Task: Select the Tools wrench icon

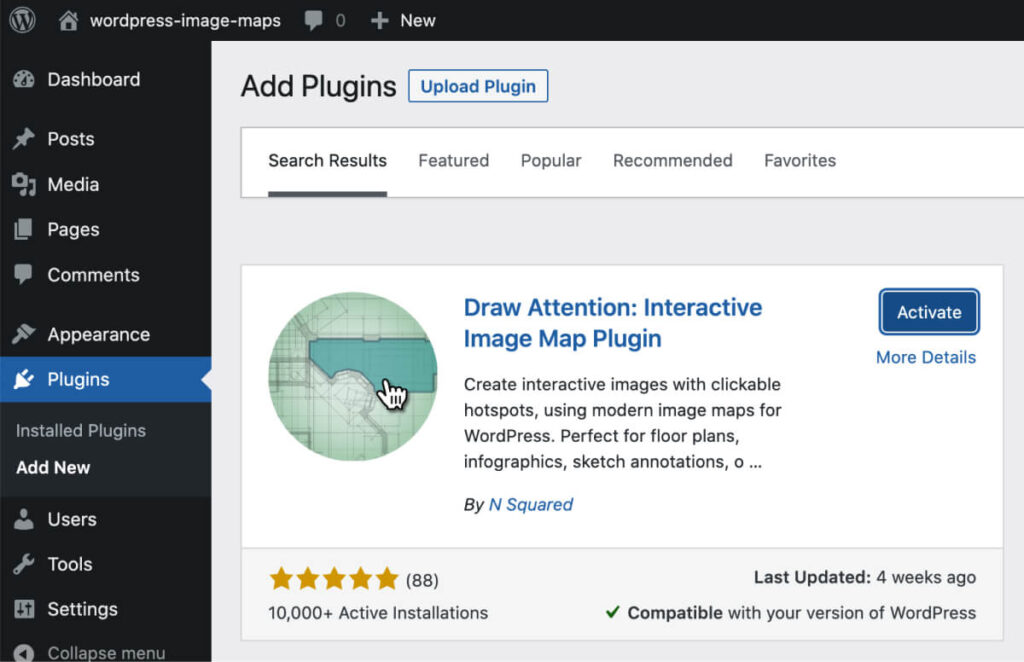Action: coord(25,563)
